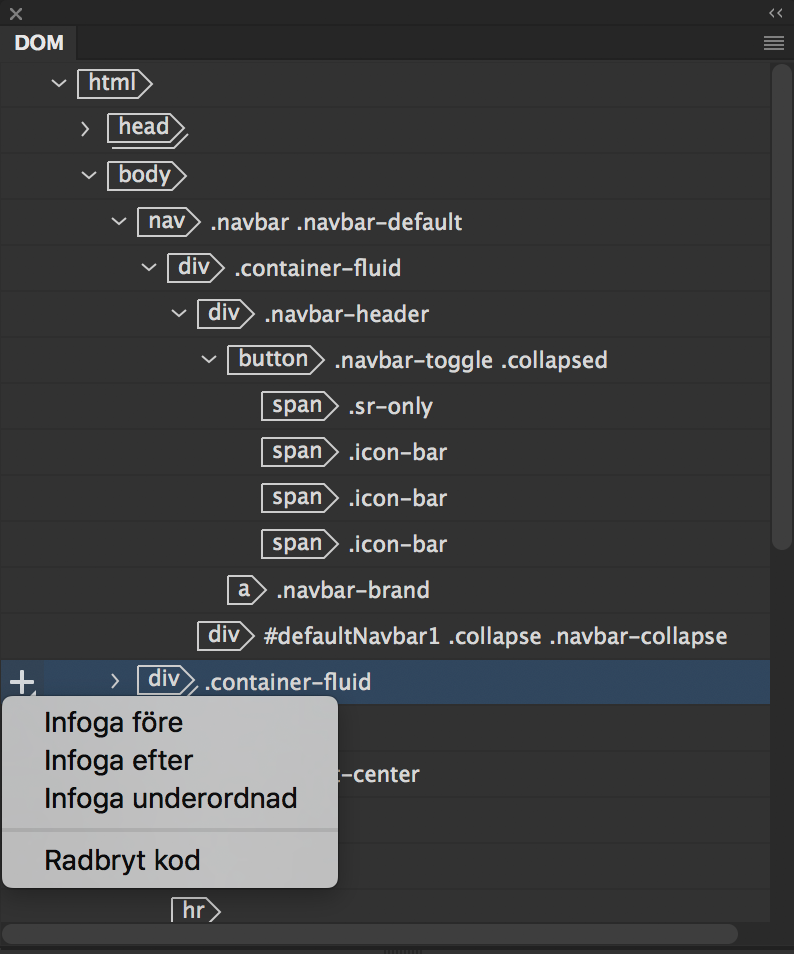794x954 pixels.
Task: Expand the head node chevron
Action: [87, 128]
